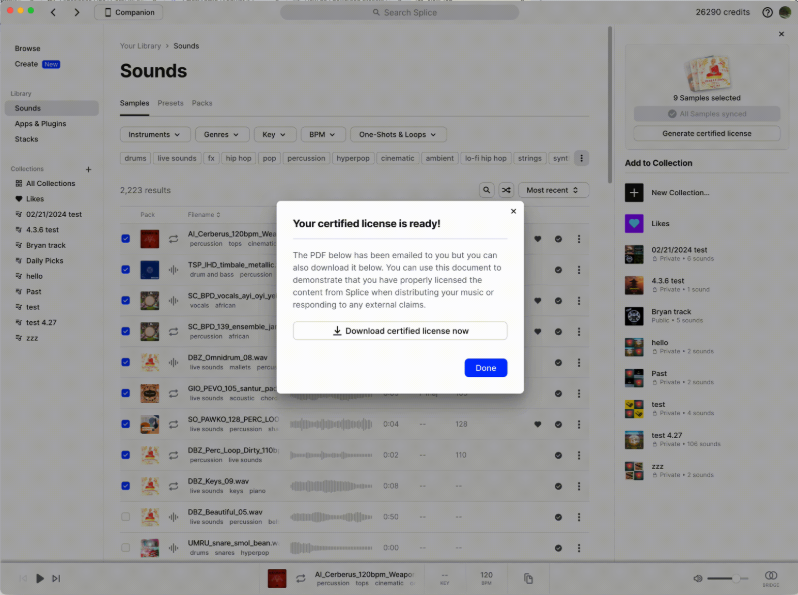This screenshot has height=595, width=798.
Task: Go forward with the navigation arrow
Action: tap(77, 12)
